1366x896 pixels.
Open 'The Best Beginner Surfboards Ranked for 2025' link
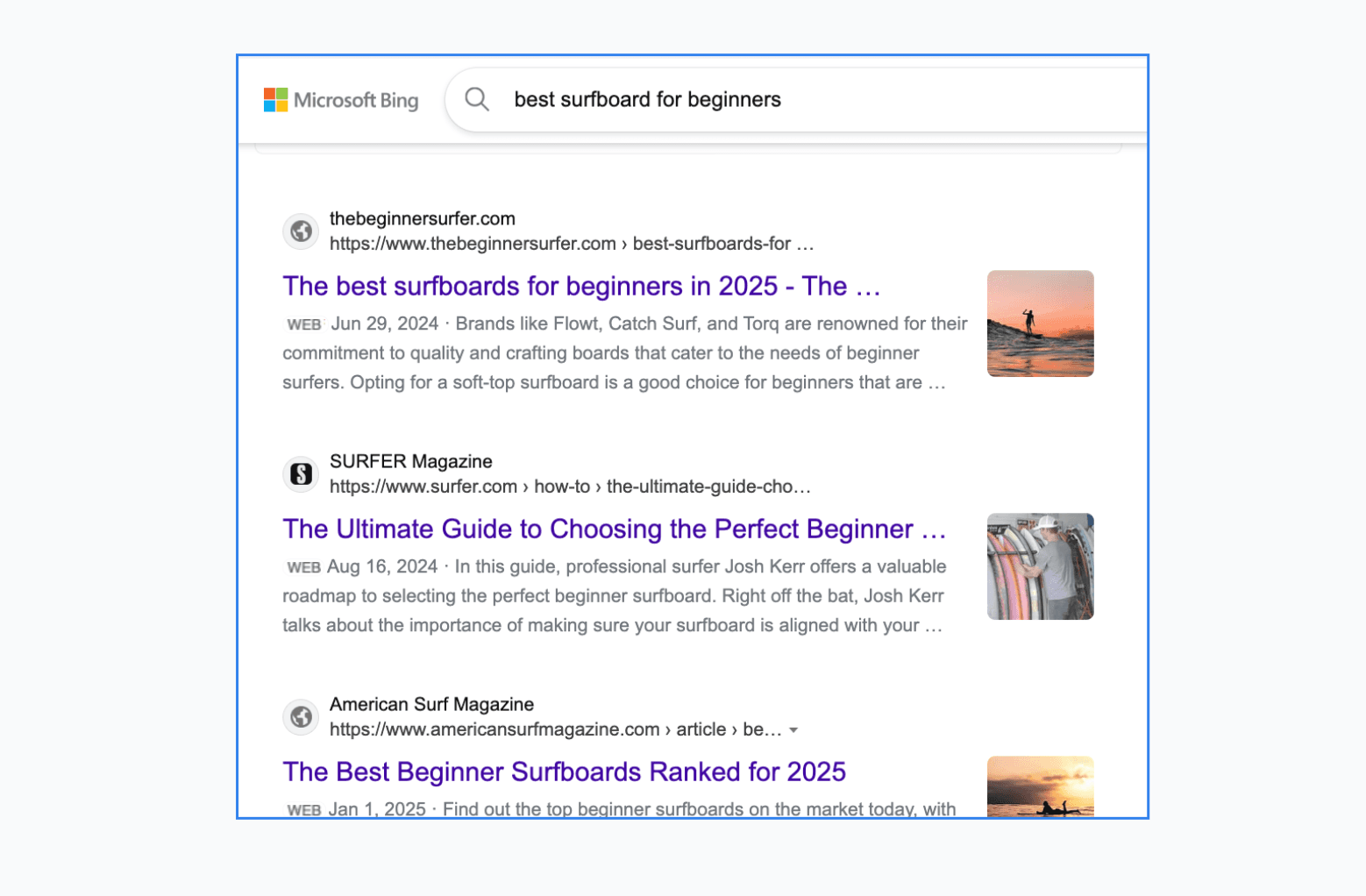[x=564, y=772]
